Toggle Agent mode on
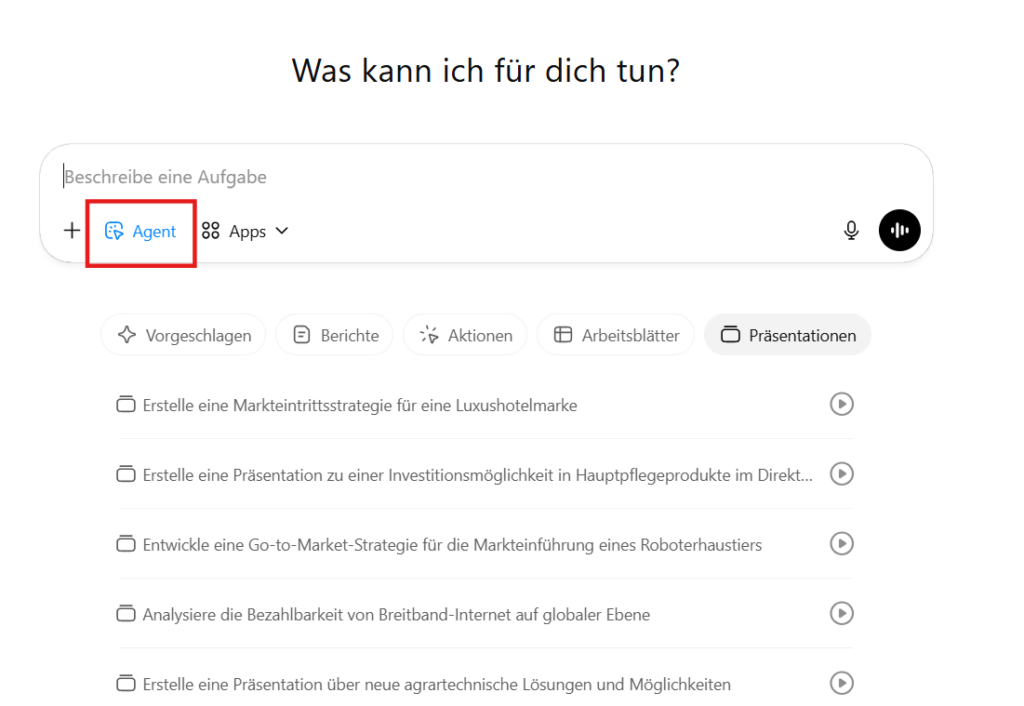1024x706 pixels. coord(141,231)
